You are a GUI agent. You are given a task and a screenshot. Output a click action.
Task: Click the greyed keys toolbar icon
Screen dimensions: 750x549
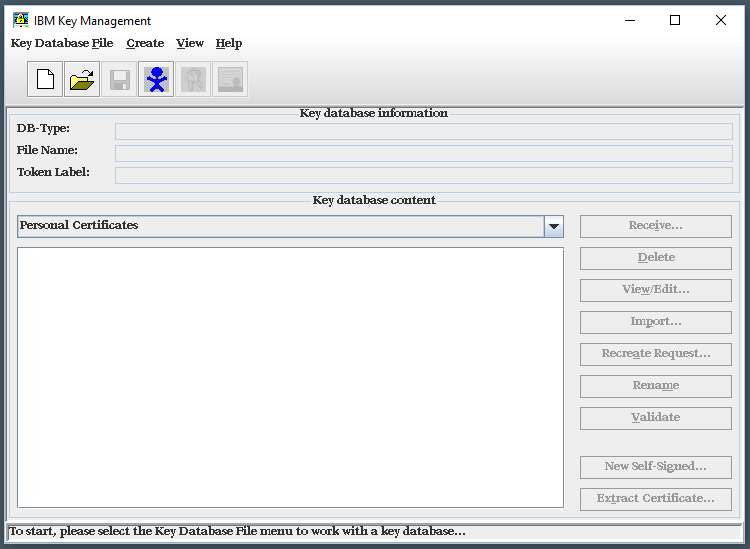click(193, 79)
